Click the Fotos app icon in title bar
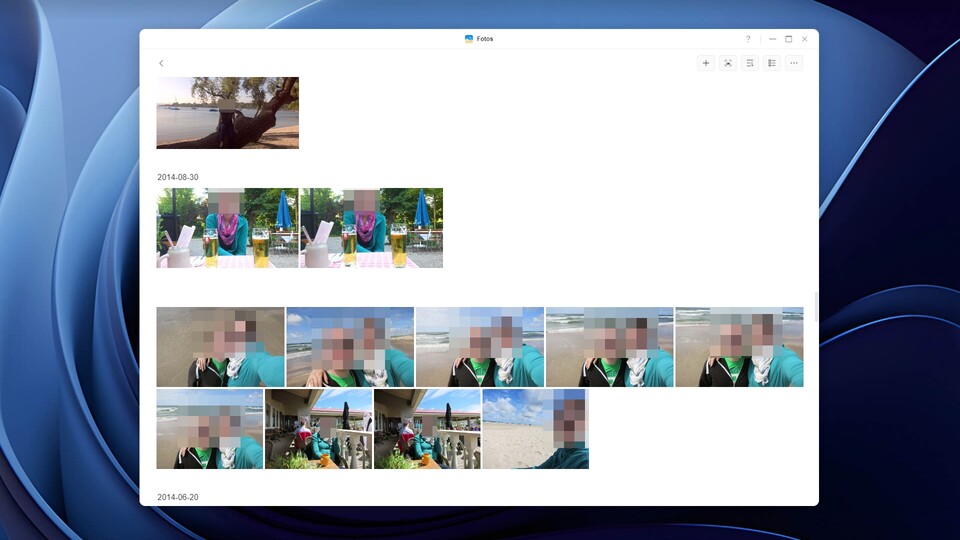The width and height of the screenshot is (960, 540). pos(469,39)
